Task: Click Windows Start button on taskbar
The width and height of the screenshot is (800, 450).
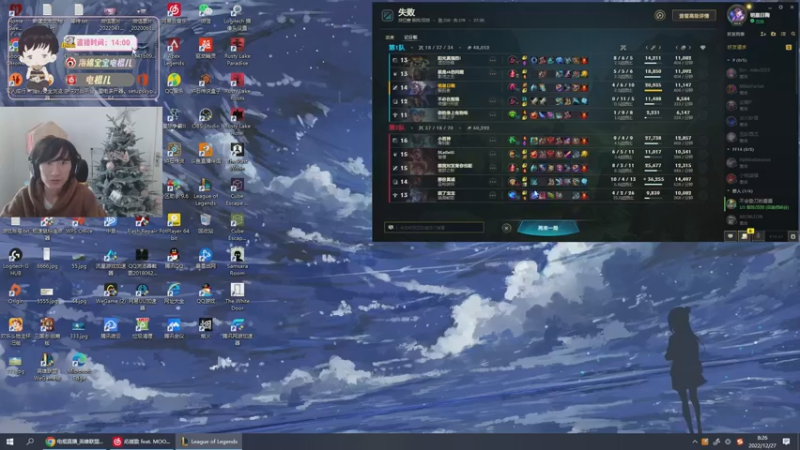Action: [x=10, y=441]
